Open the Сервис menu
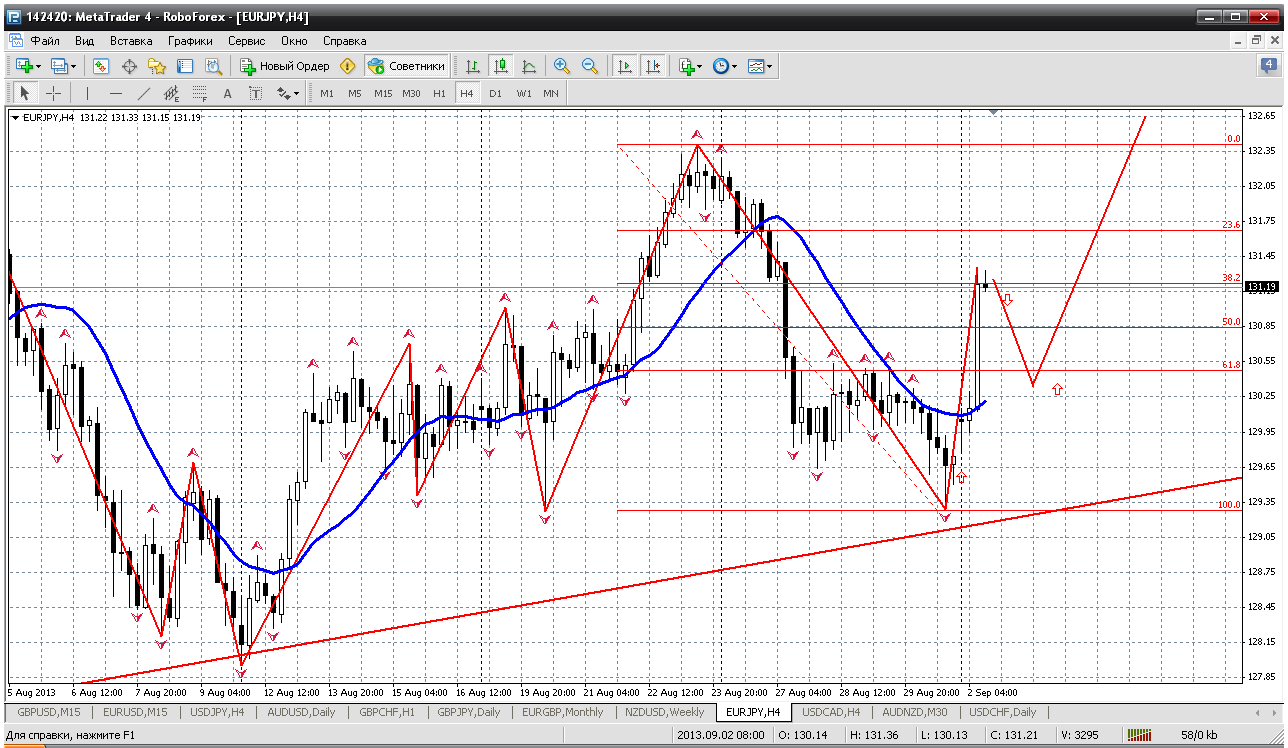This screenshot has height=748, width=1288. tap(246, 41)
